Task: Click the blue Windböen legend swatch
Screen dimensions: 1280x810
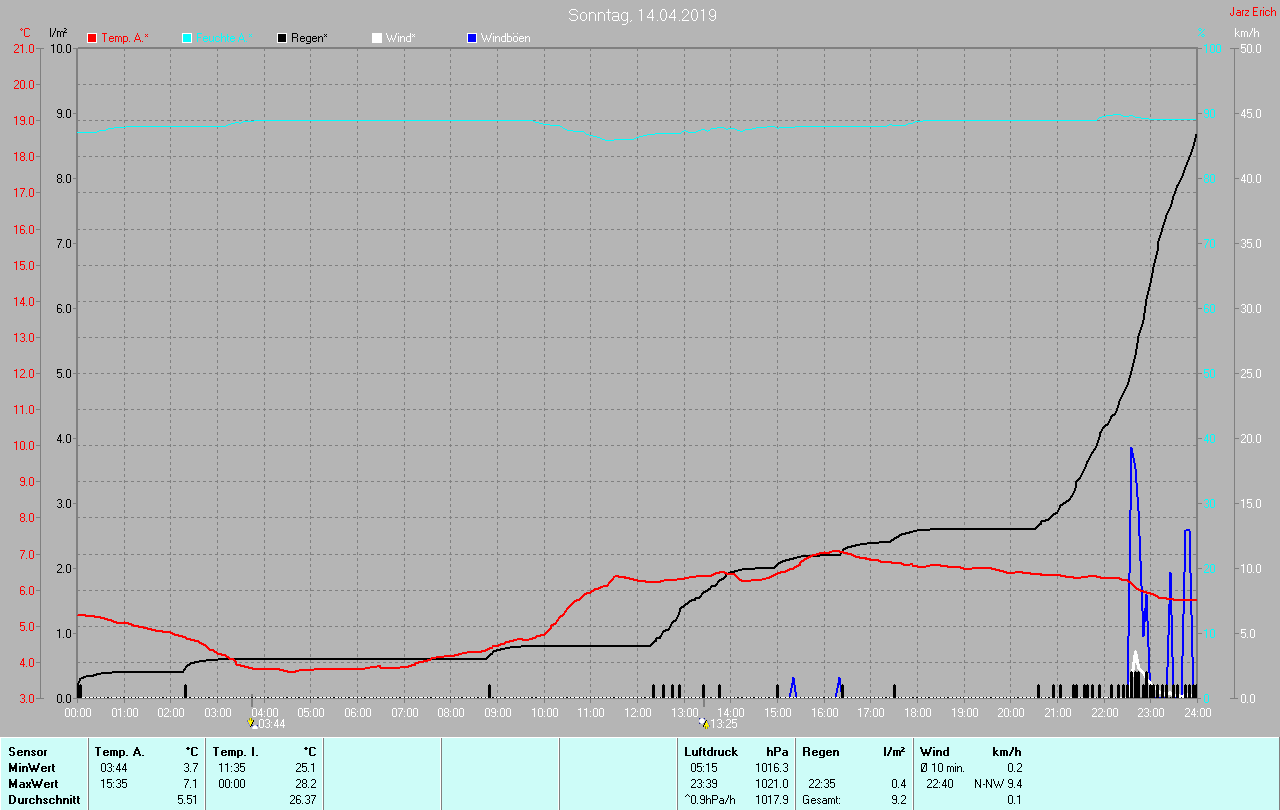Action: 472,38
